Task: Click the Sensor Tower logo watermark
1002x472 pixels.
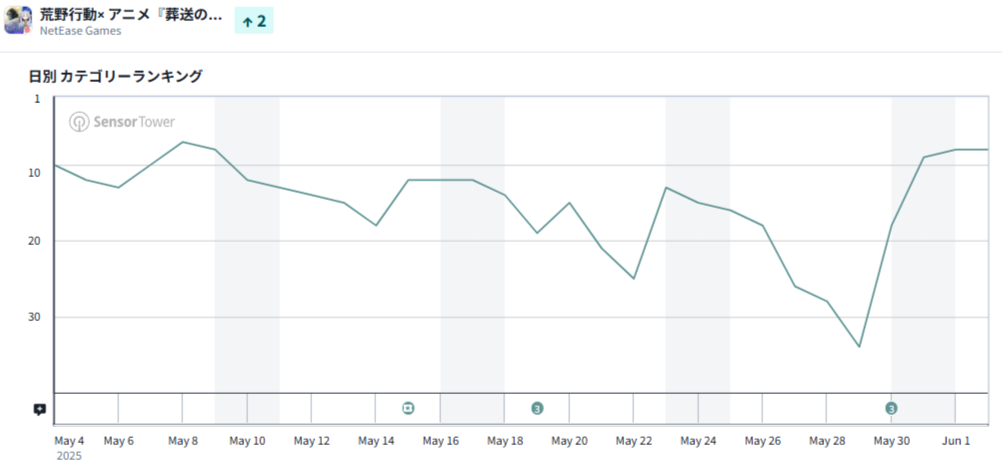Action: 122,122
